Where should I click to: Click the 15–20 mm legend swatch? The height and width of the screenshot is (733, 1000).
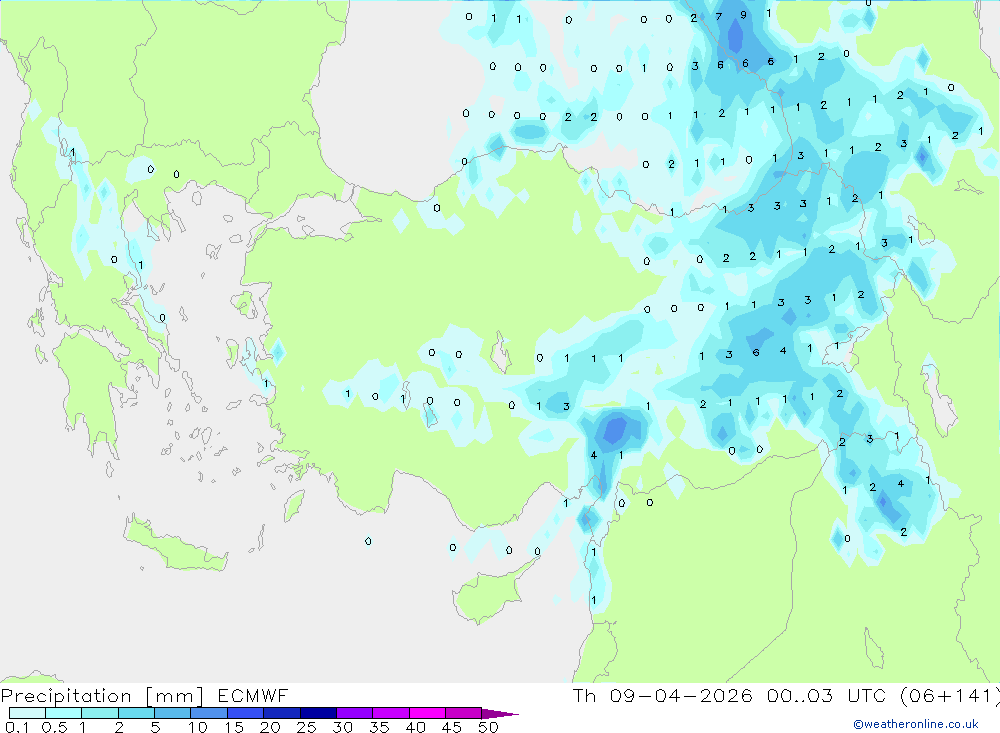(x=245, y=713)
